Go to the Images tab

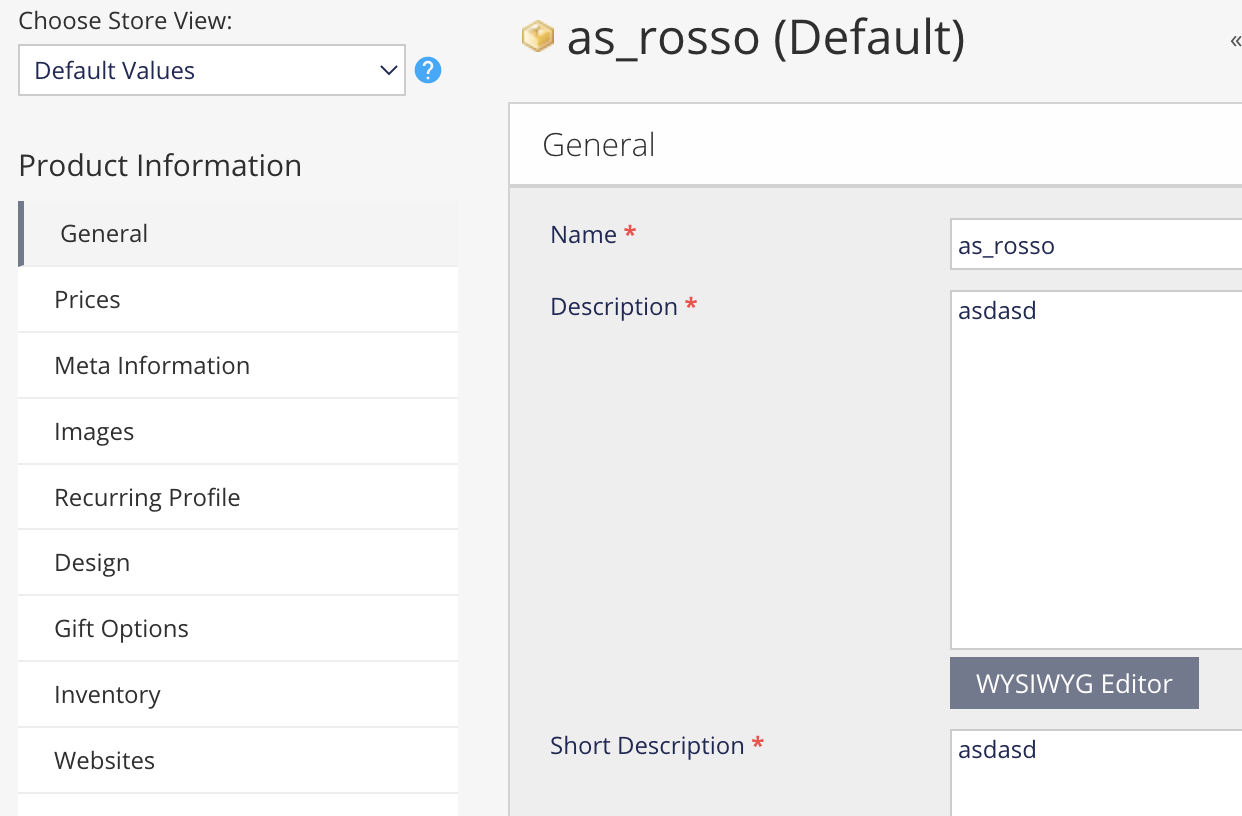[94, 432]
